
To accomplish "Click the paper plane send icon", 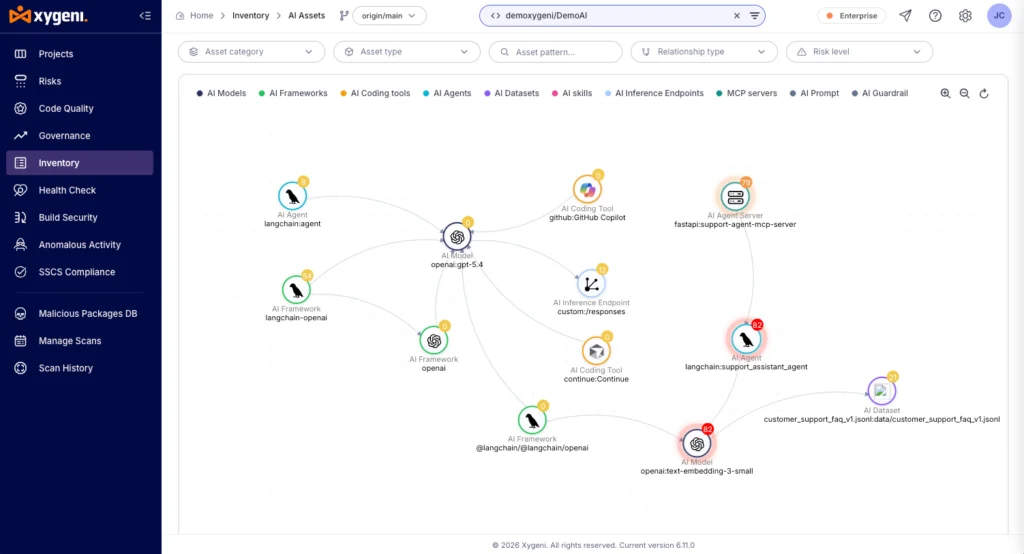I will click(x=905, y=16).
